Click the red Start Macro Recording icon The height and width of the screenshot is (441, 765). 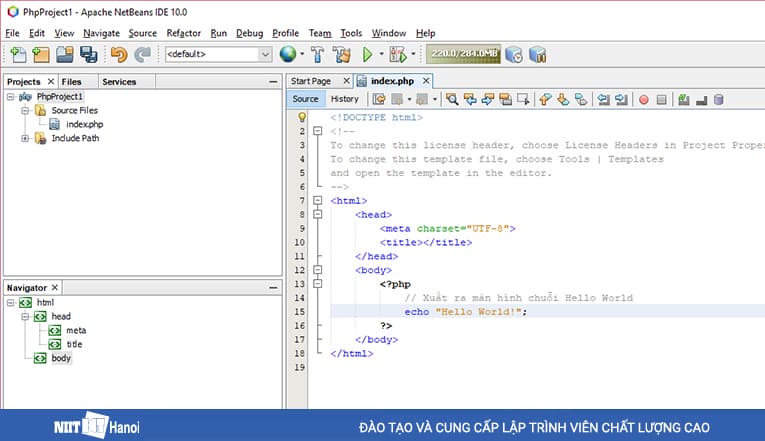tap(644, 100)
